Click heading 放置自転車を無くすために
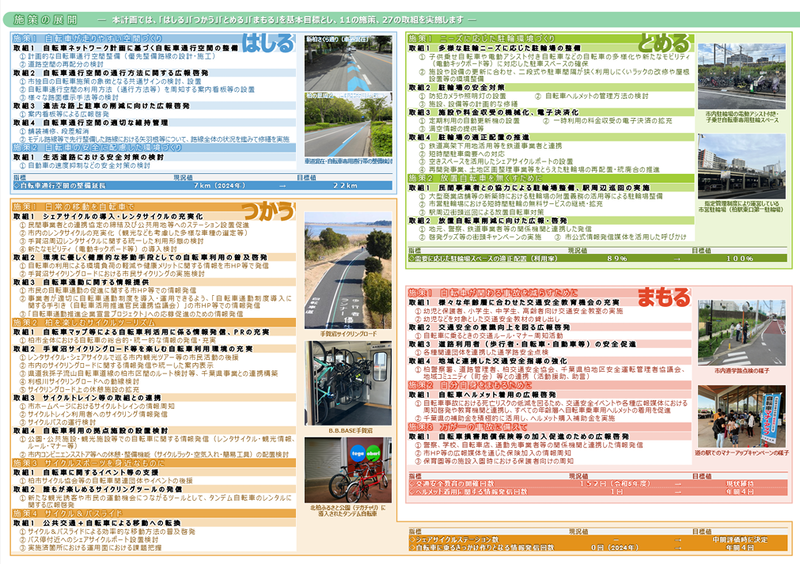Image resolution: width=800 pixels, height=564 pixels. point(490,179)
